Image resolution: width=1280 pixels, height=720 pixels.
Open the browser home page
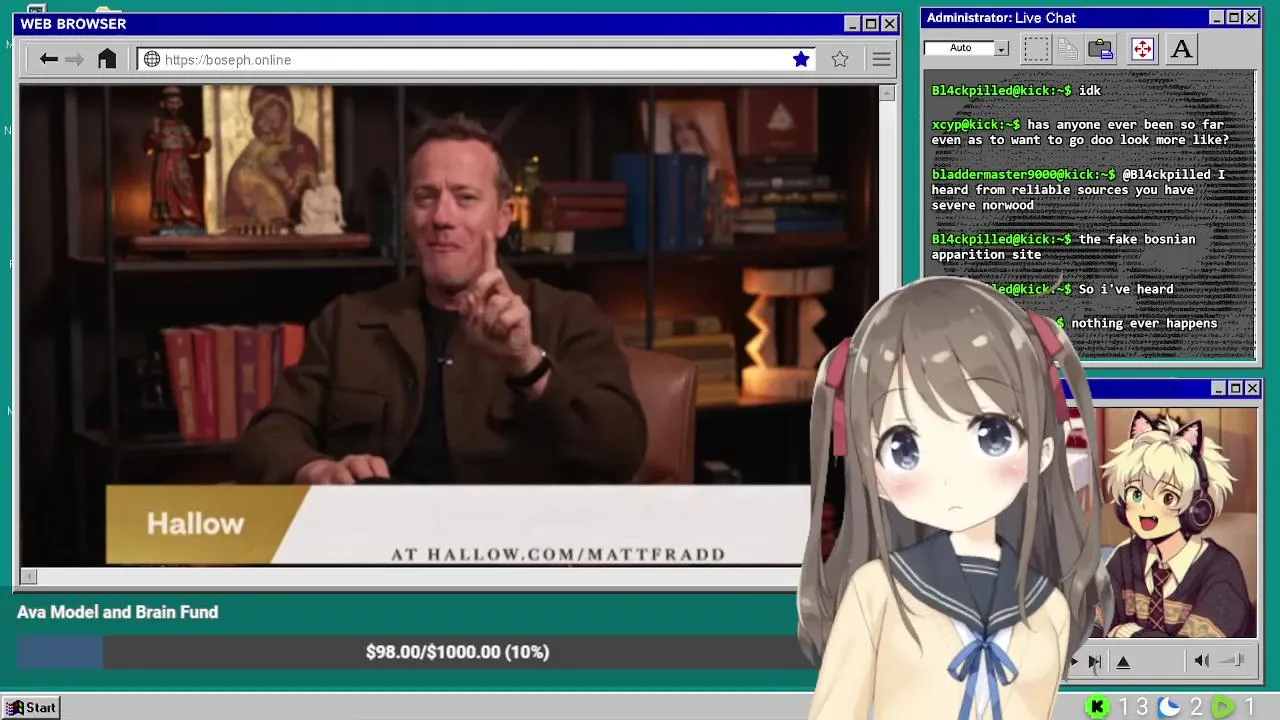pos(107,59)
